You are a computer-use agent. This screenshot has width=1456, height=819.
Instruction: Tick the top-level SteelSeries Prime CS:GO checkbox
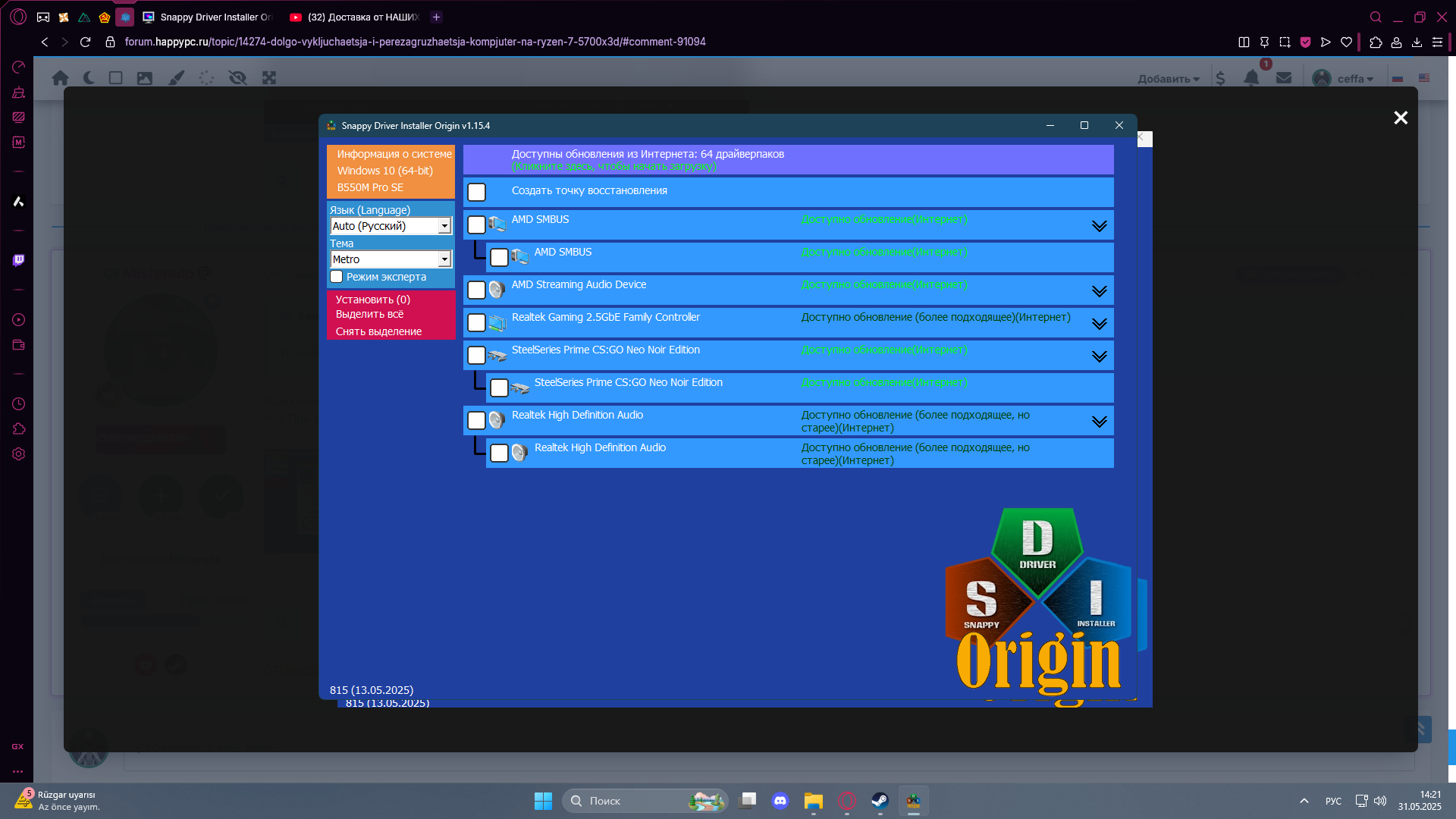[x=476, y=355]
